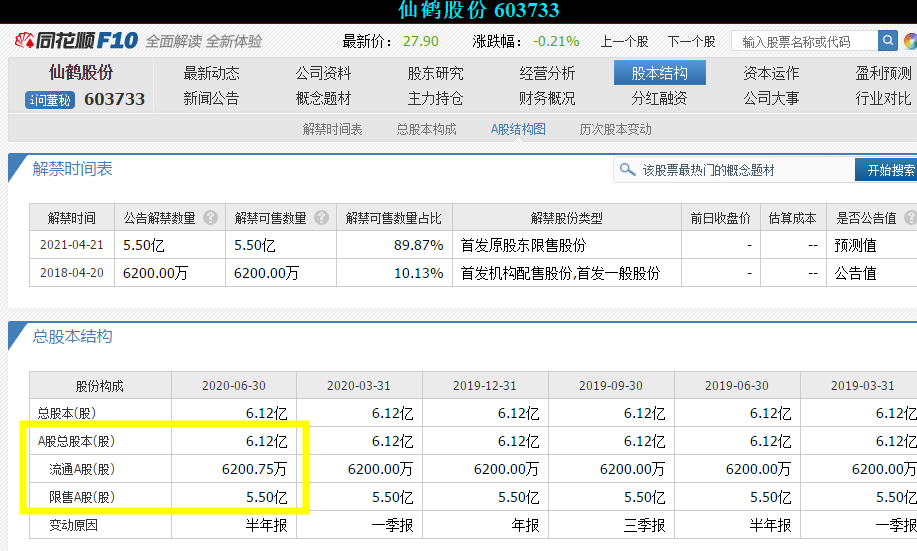
Task: Go to 下一个股
Action: [x=692, y=42]
